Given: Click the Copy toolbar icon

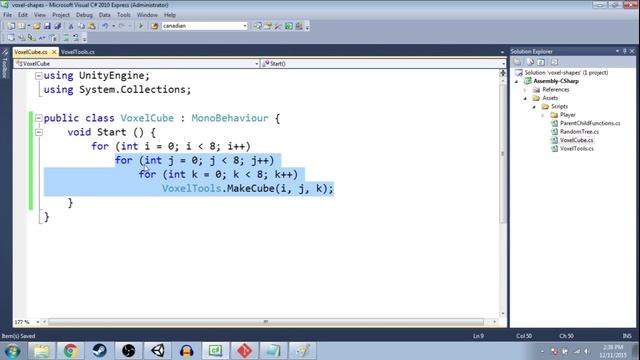Looking at the screenshot, I should (x=81, y=26).
